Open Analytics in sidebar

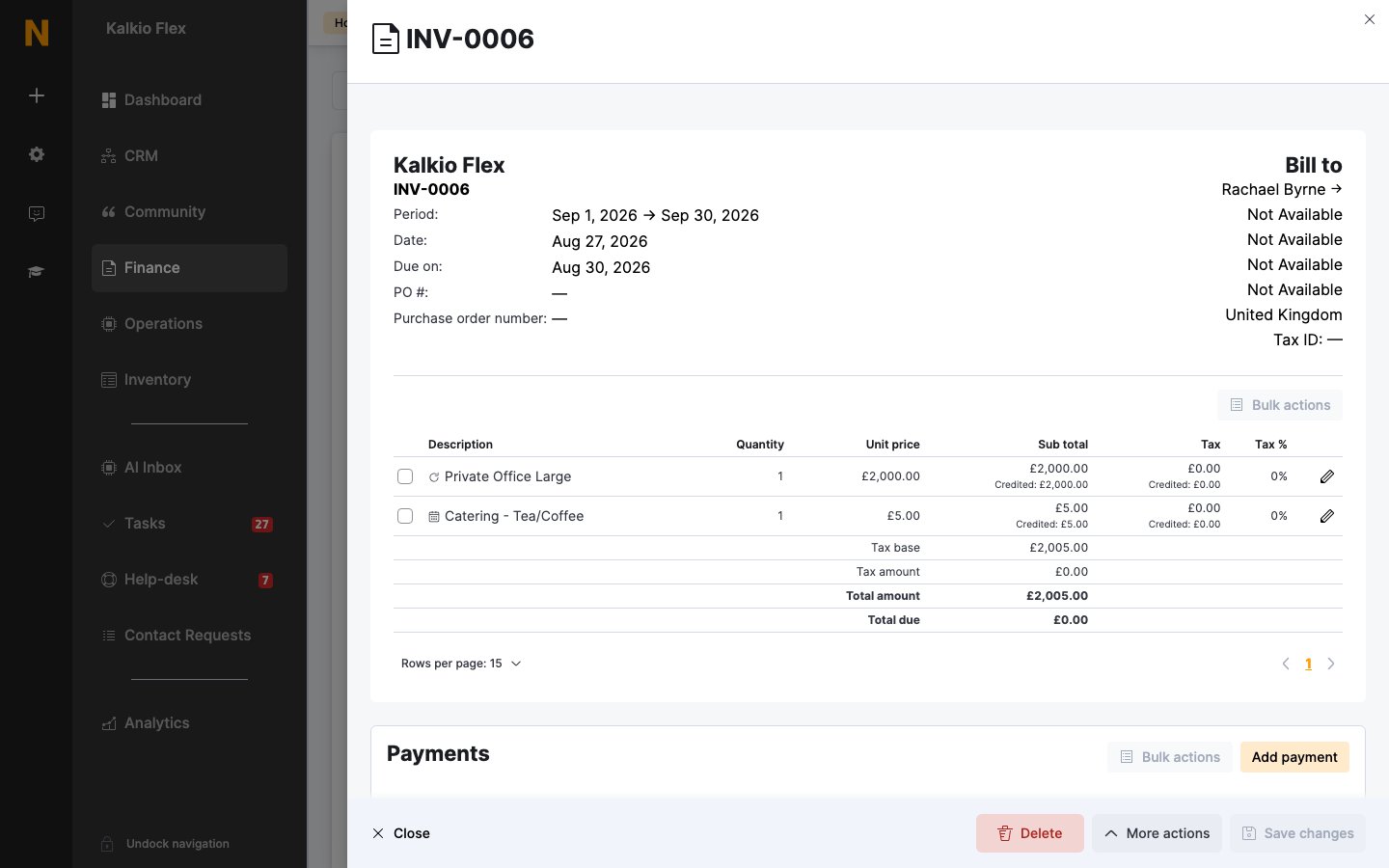[189, 723]
